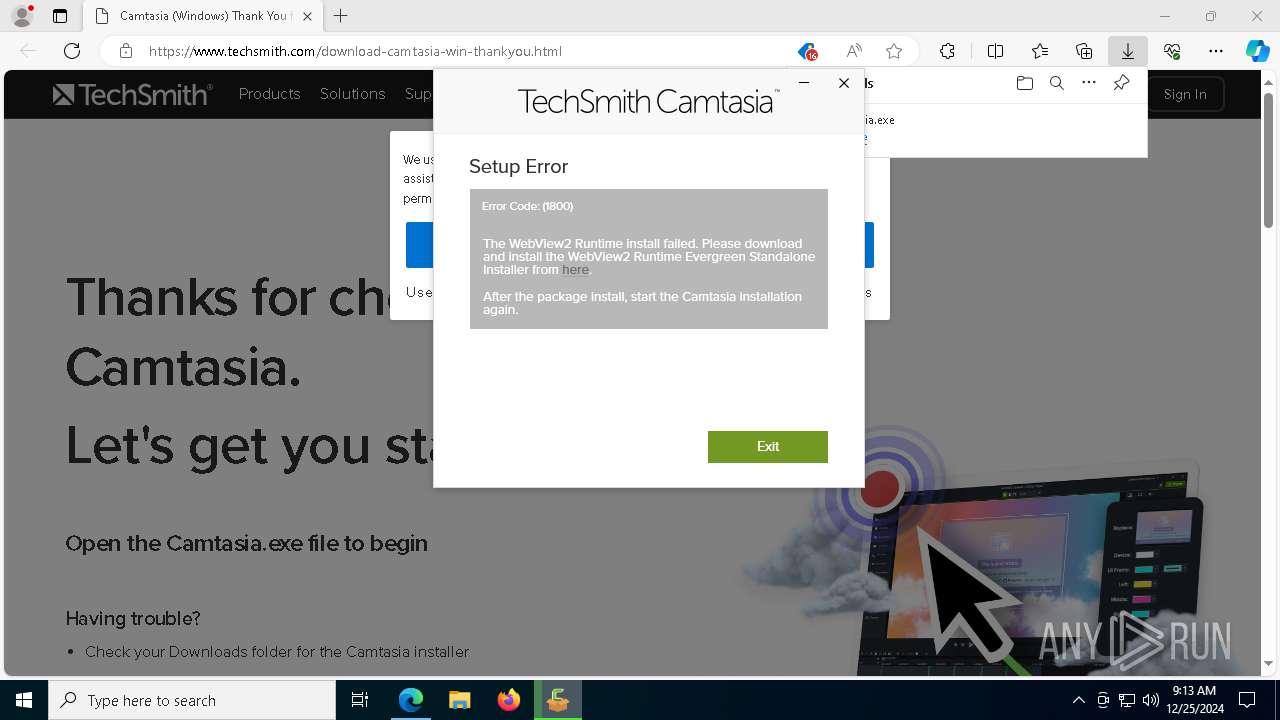Open the shopping coupons badge icon

pos(807,51)
